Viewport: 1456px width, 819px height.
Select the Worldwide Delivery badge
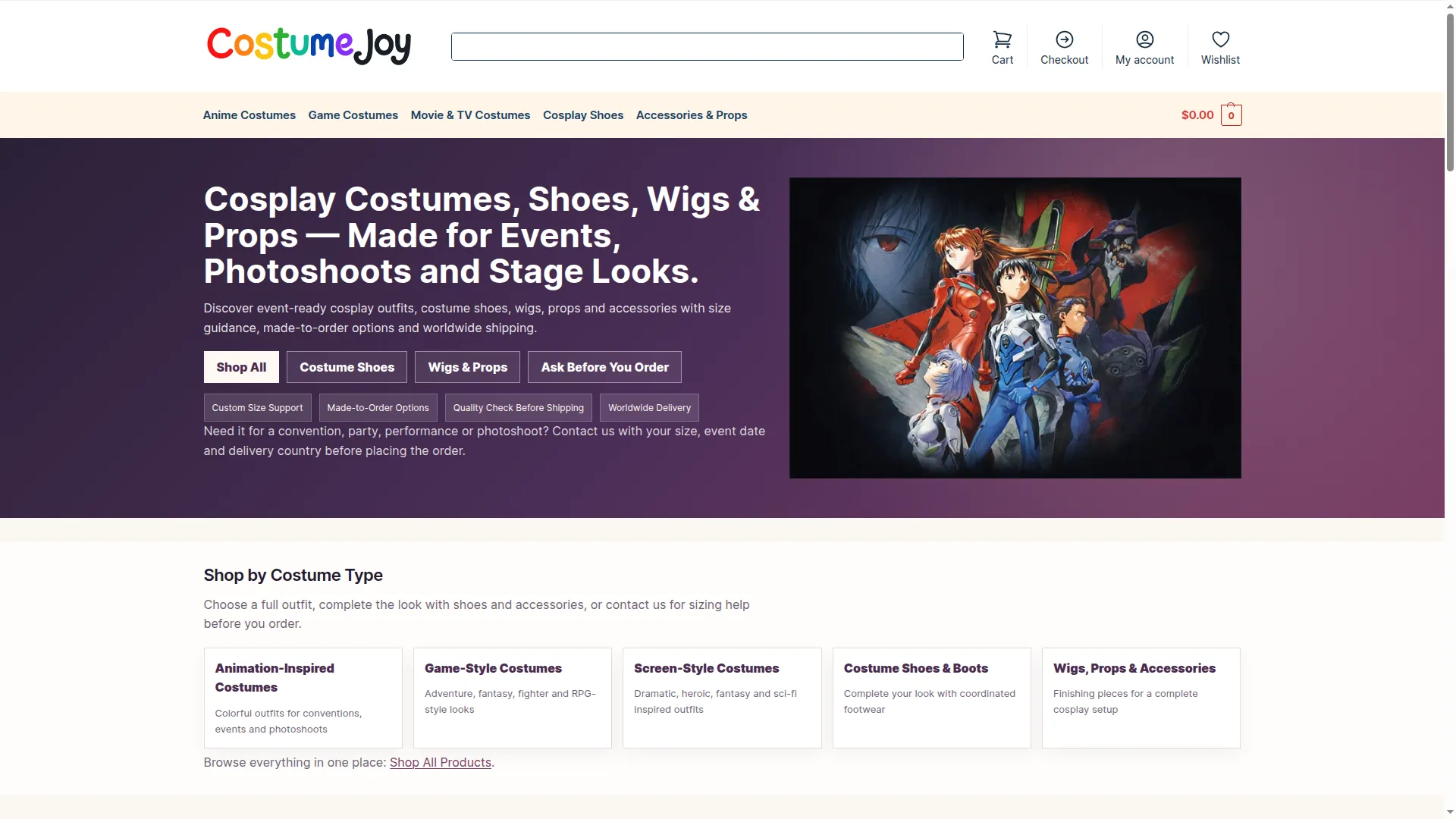coord(649,407)
